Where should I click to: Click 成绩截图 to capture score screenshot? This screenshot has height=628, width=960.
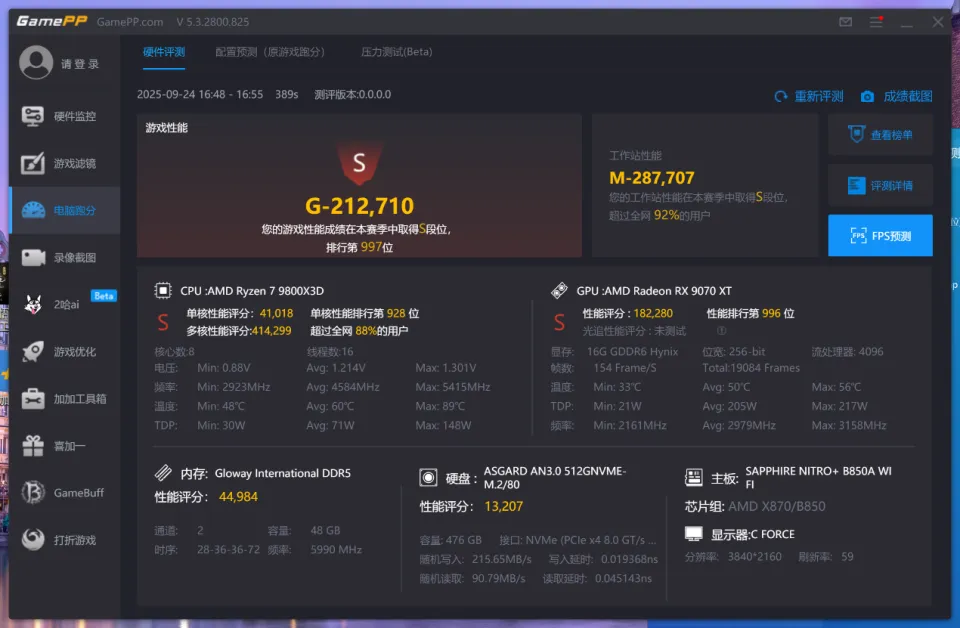[x=896, y=96]
